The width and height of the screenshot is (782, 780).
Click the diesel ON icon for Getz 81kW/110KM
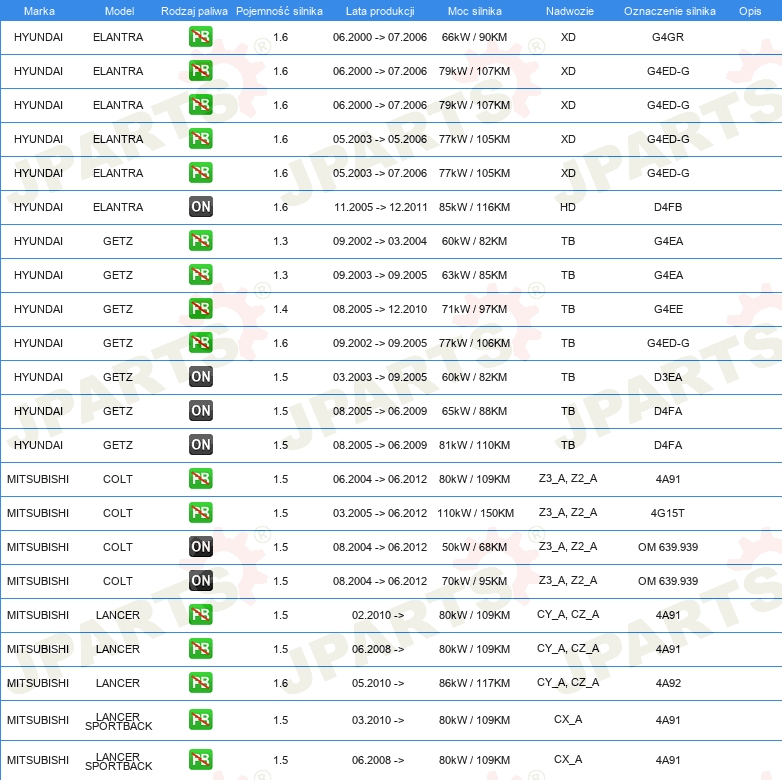click(x=200, y=445)
